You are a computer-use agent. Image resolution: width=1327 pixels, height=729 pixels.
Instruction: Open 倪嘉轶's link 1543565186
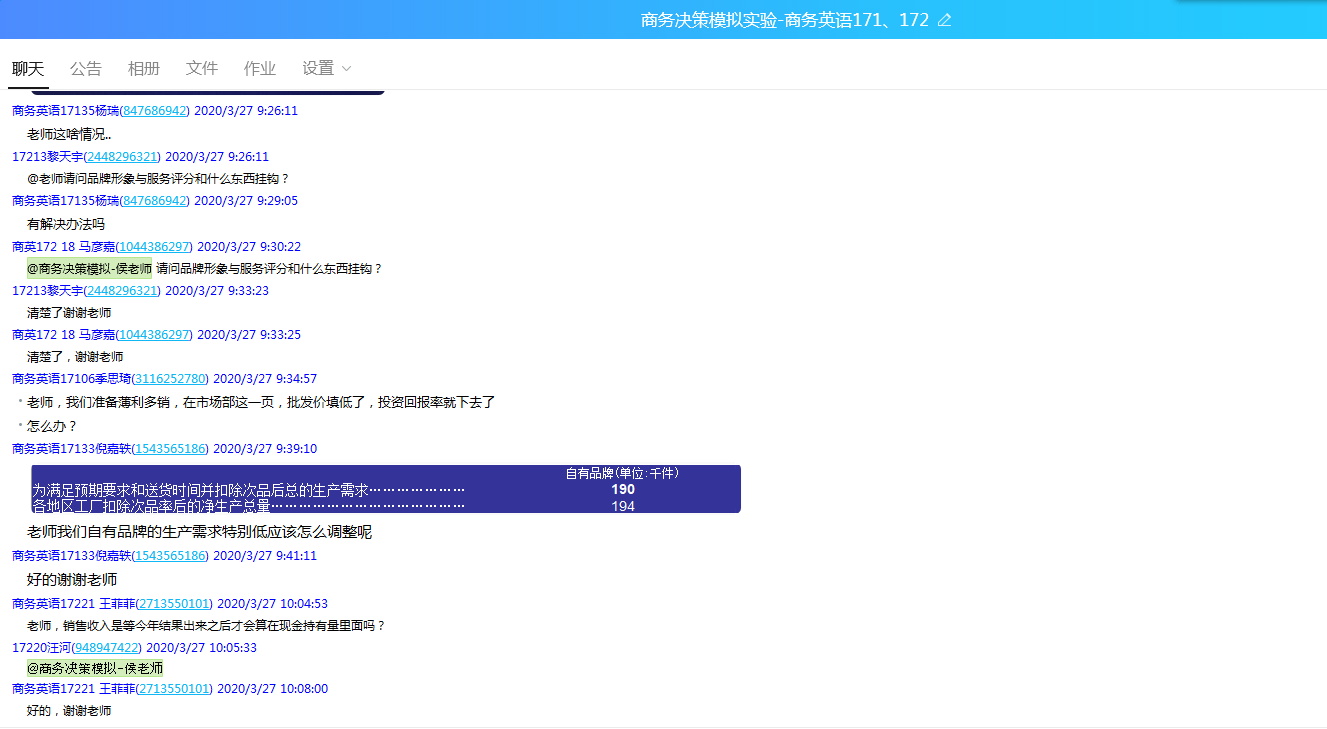point(169,448)
